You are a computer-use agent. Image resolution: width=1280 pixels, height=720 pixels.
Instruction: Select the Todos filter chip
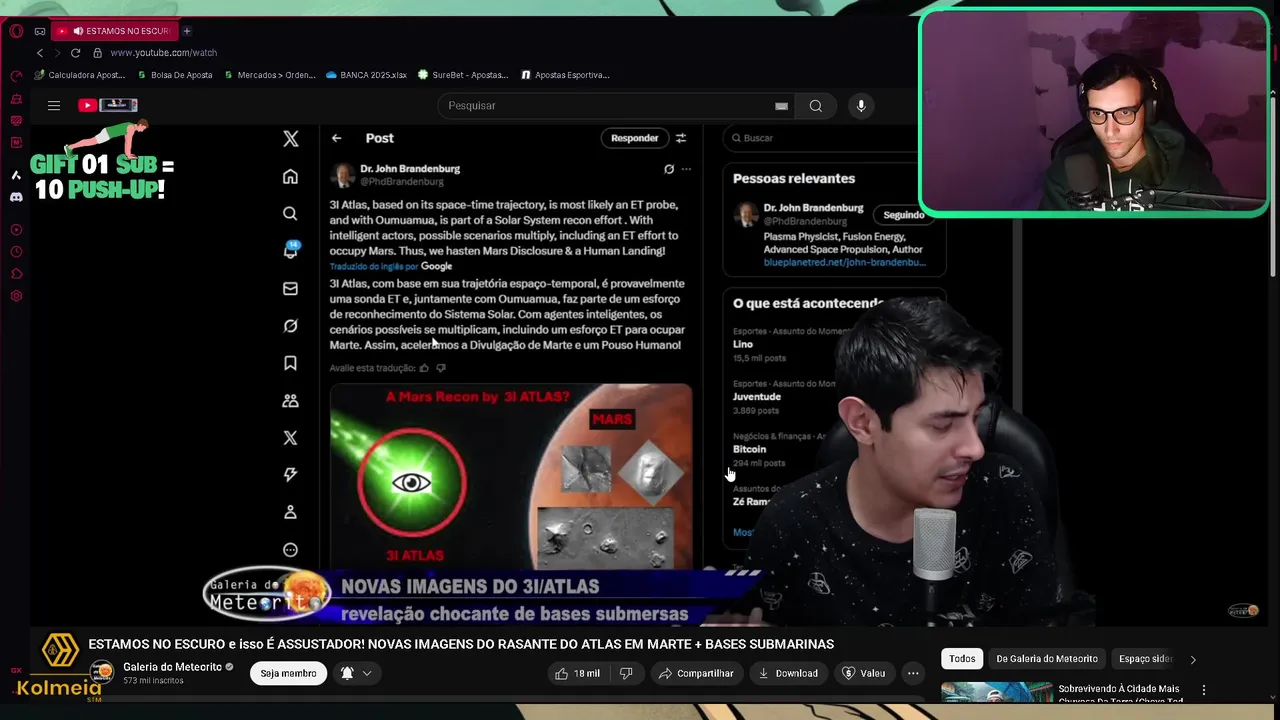click(962, 659)
